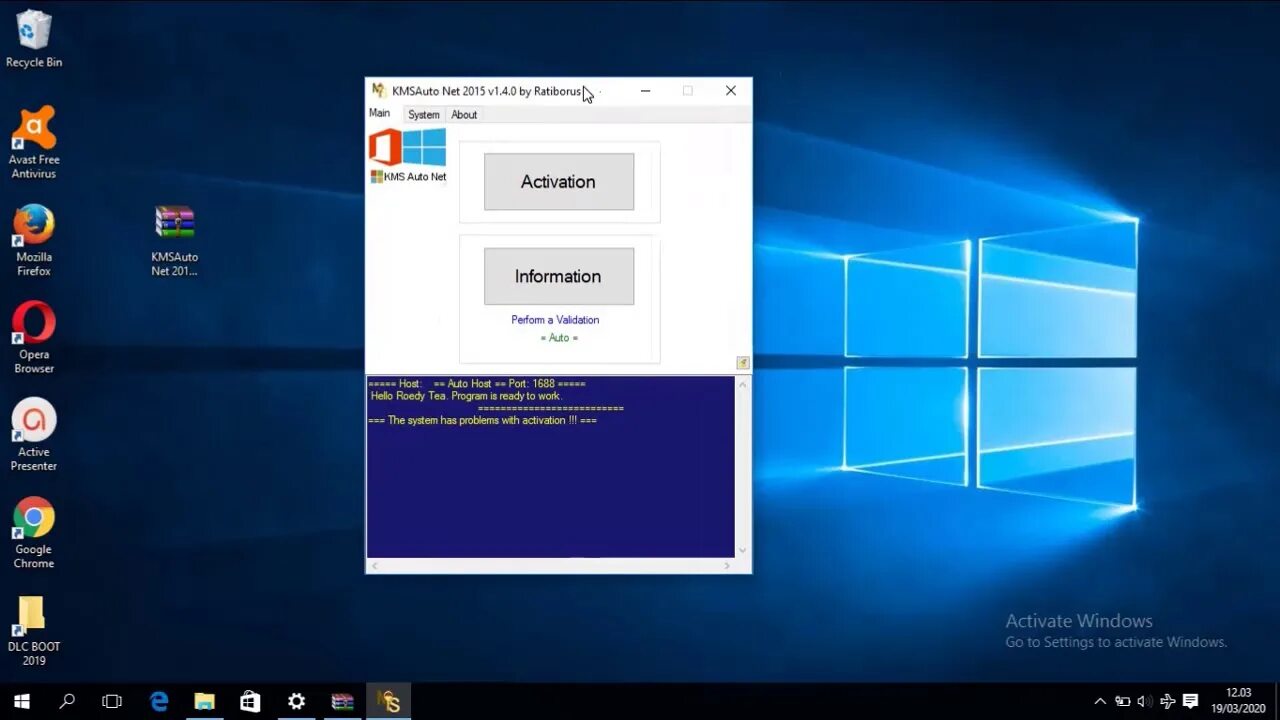Select the Avast Free Antivirus shortcut
Screen dimensions: 1280x720
coord(34,143)
